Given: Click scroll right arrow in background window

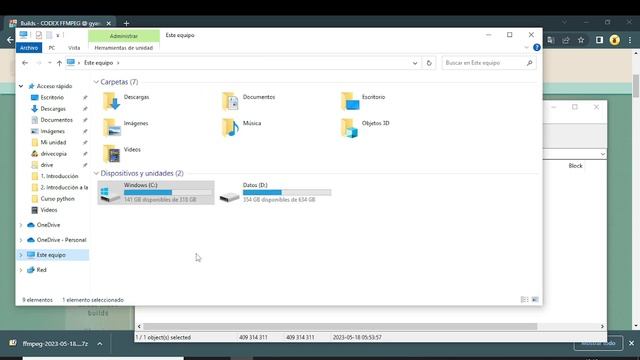Looking at the screenshot, I should 602,327.
